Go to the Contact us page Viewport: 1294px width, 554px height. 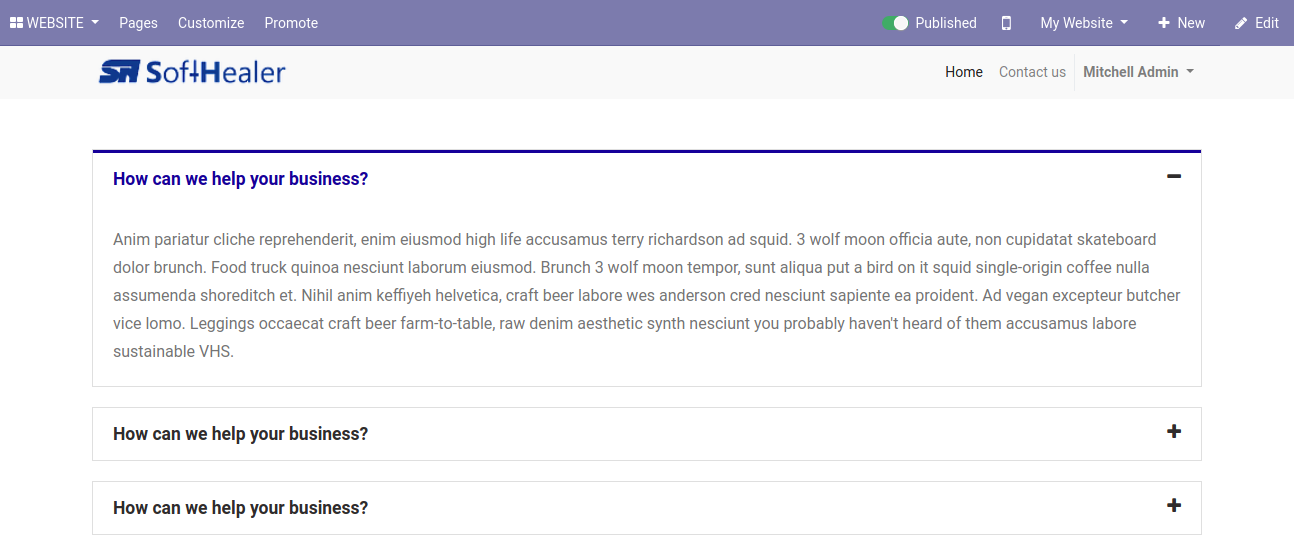point(1032,72)
